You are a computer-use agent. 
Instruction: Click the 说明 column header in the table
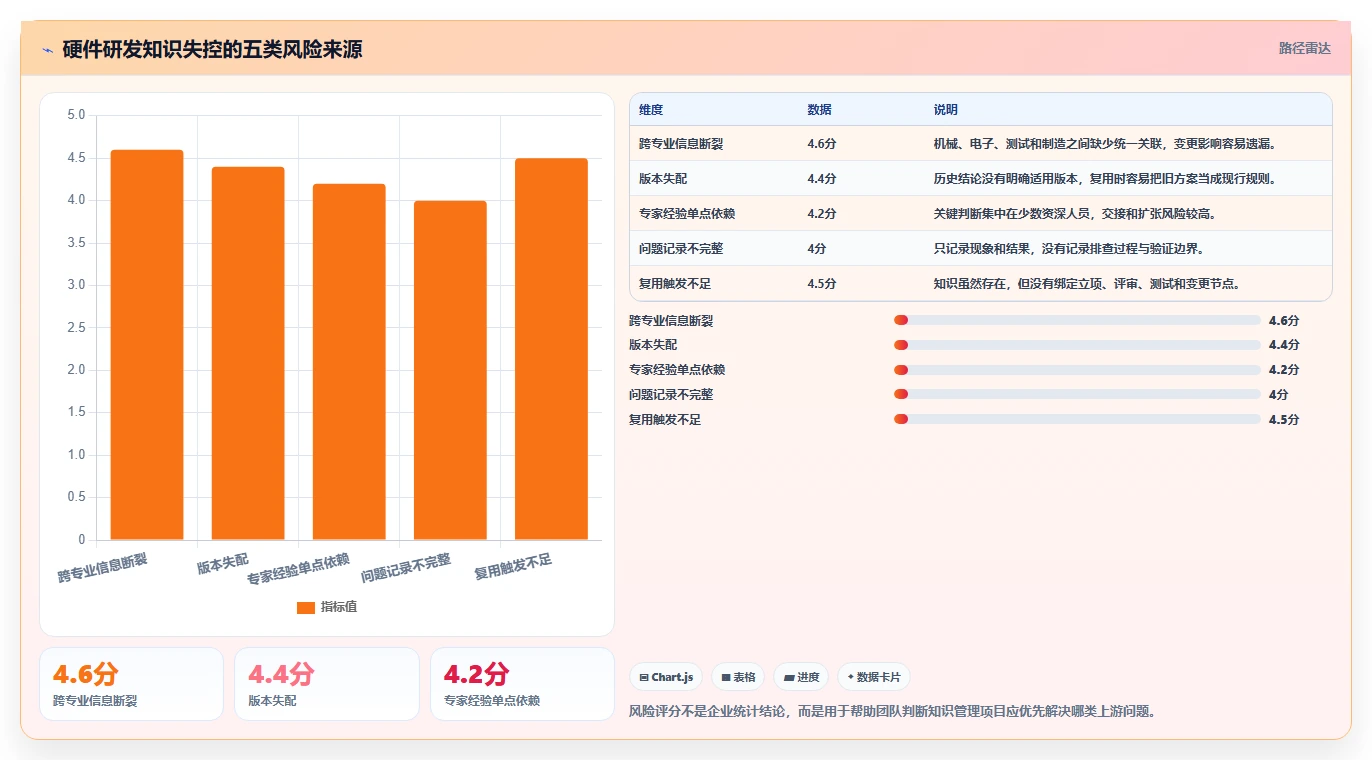click(945, 110)
